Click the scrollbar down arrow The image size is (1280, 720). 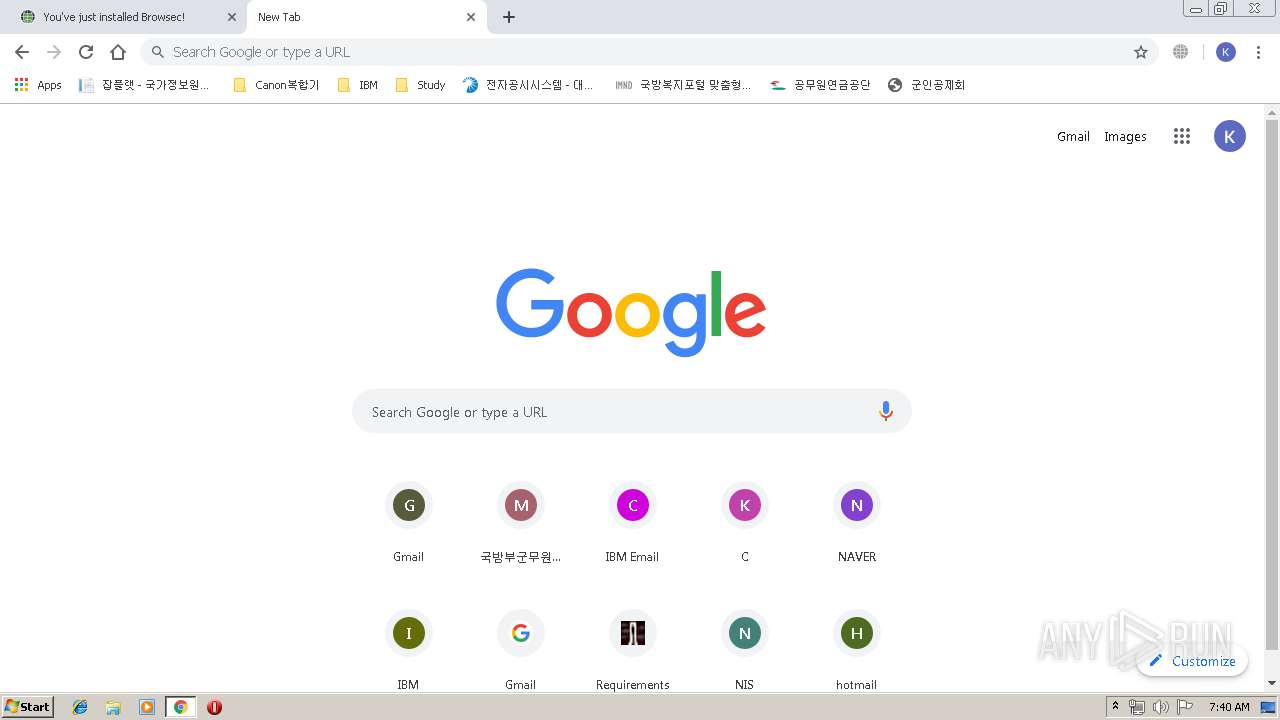[x=1272, y=683]
